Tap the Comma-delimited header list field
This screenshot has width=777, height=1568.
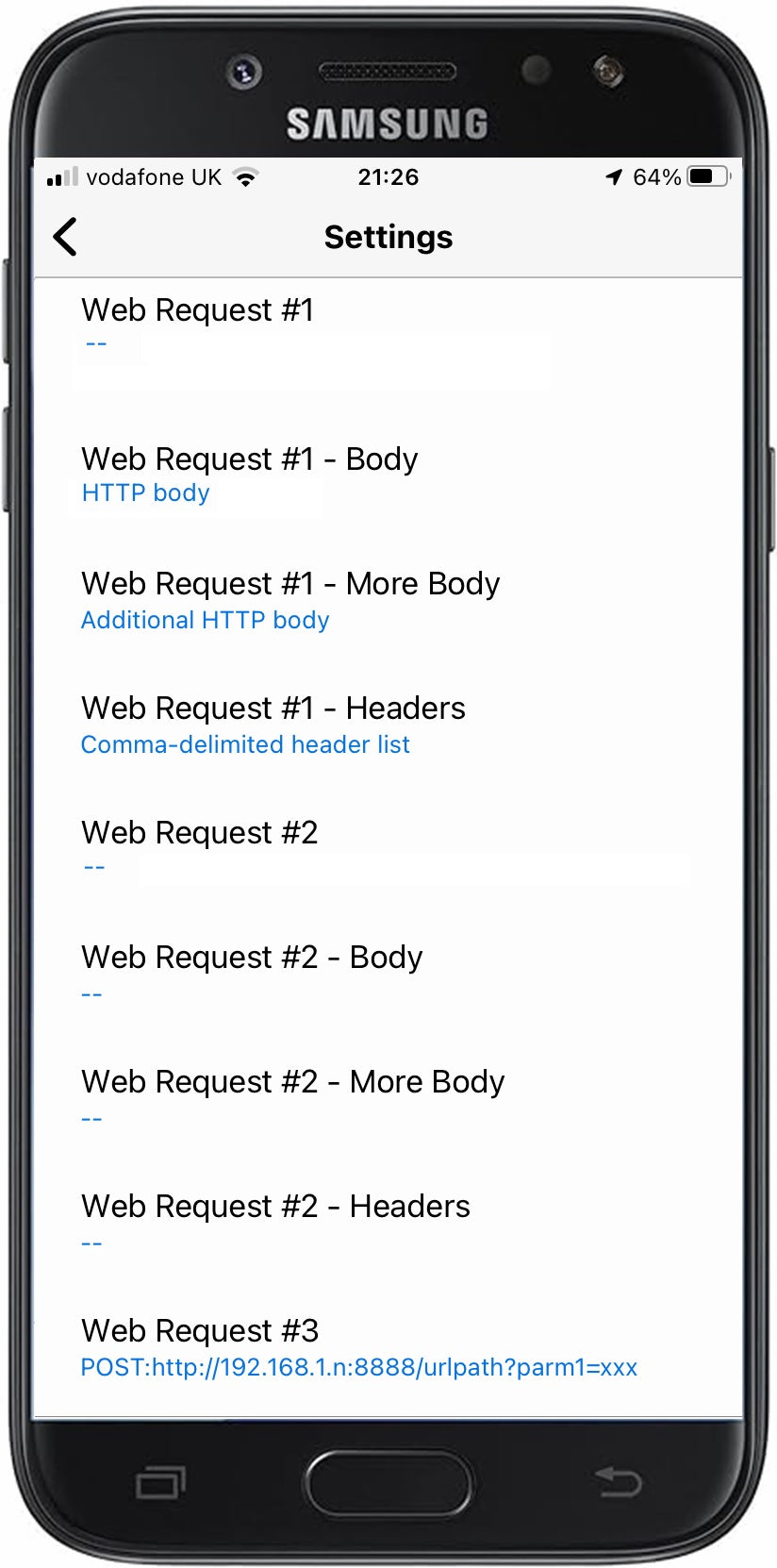(245, 744)
